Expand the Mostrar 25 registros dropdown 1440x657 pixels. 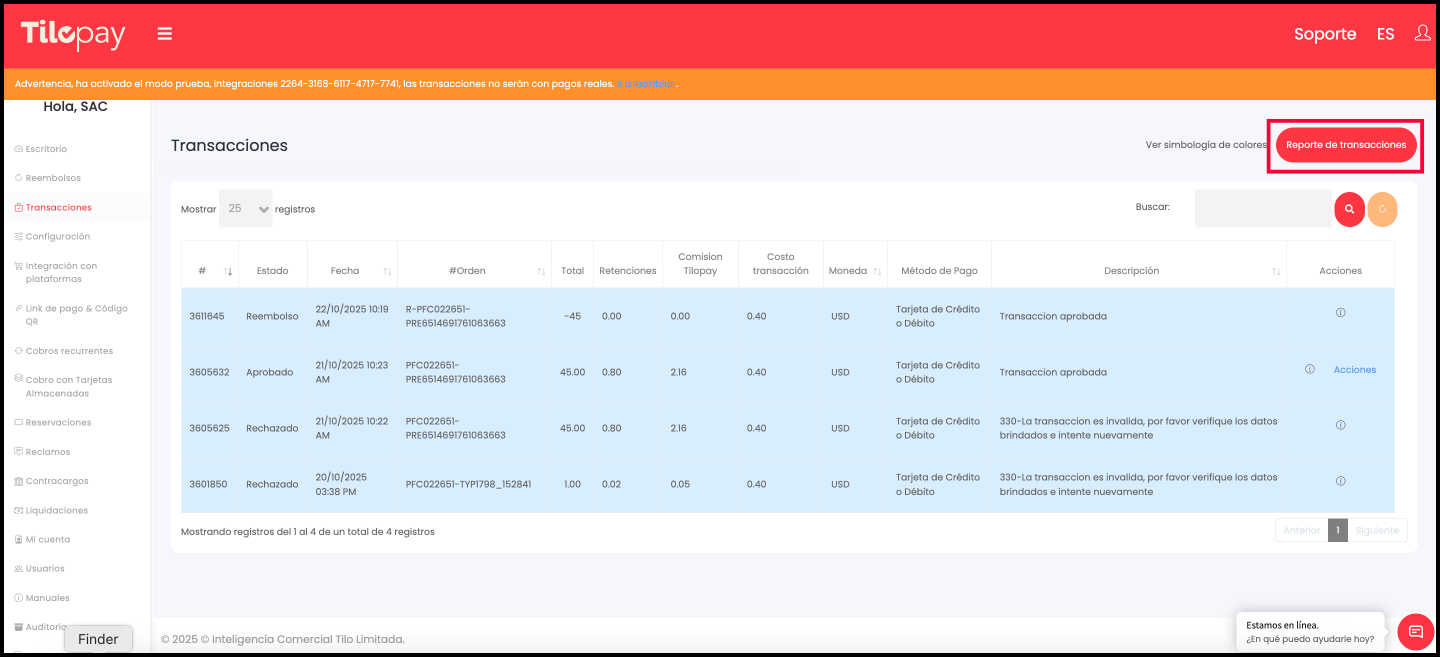246,209
